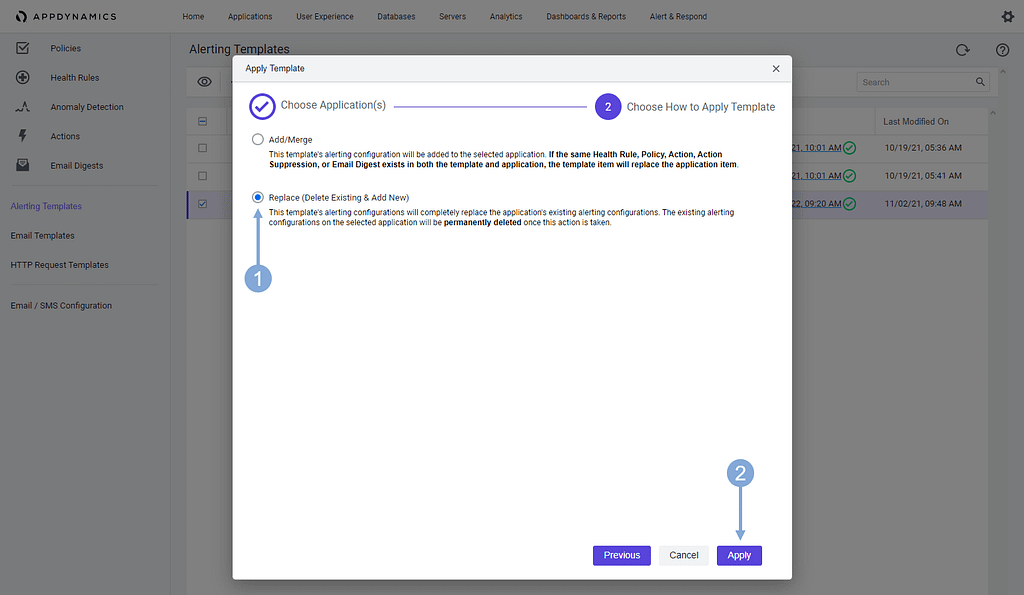Toggle the eye visibility icon
This screenshot has height=595, width=1024.
(204, 82)
